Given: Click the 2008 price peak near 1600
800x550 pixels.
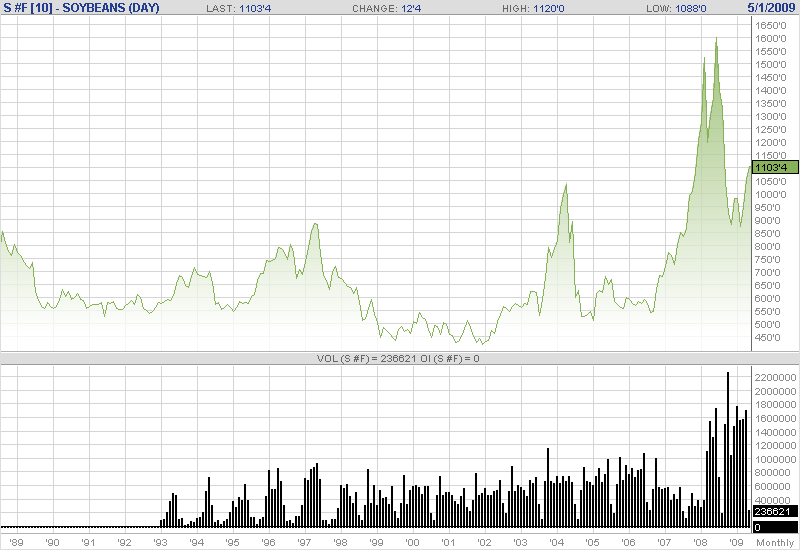Looking at the screenshot, I should pyautogui.click(x=716, y=39).
